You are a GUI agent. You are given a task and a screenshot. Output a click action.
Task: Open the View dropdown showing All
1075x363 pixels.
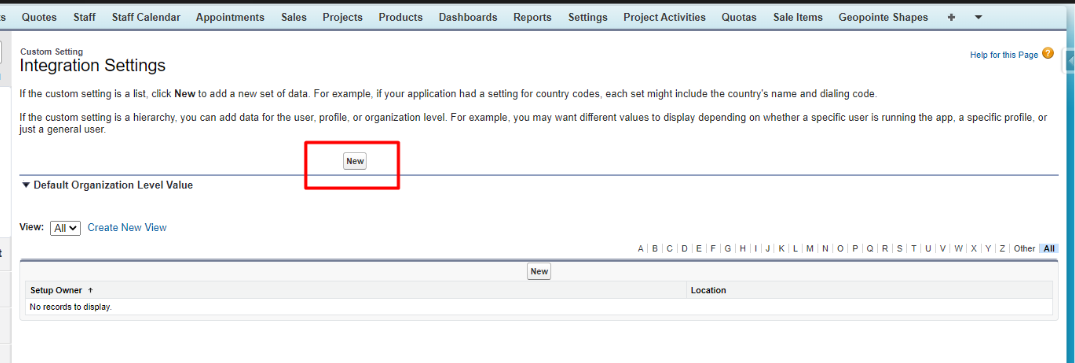66,228
